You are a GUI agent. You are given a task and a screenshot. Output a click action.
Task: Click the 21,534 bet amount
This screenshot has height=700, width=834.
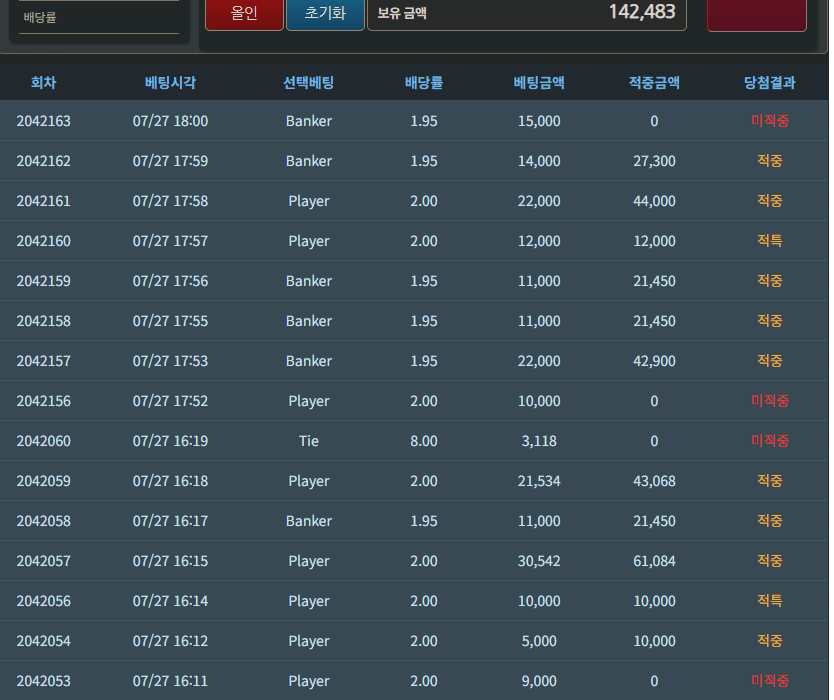539,481
